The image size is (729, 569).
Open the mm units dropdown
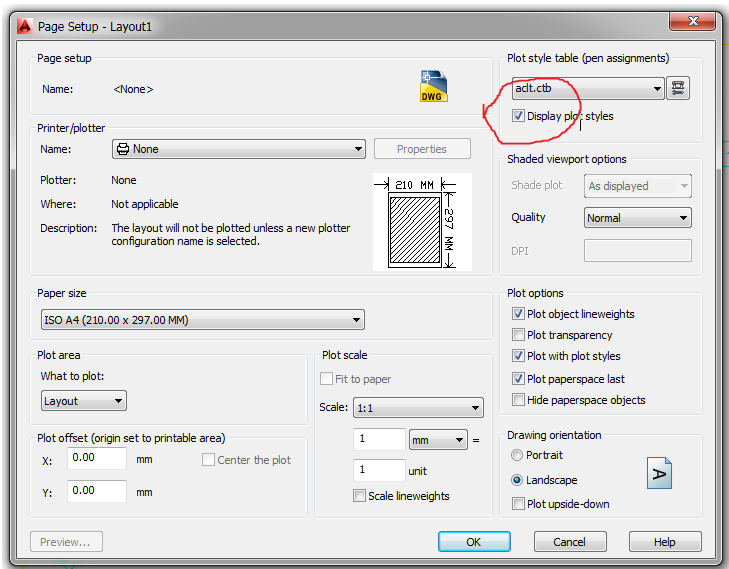coord(438,440)
